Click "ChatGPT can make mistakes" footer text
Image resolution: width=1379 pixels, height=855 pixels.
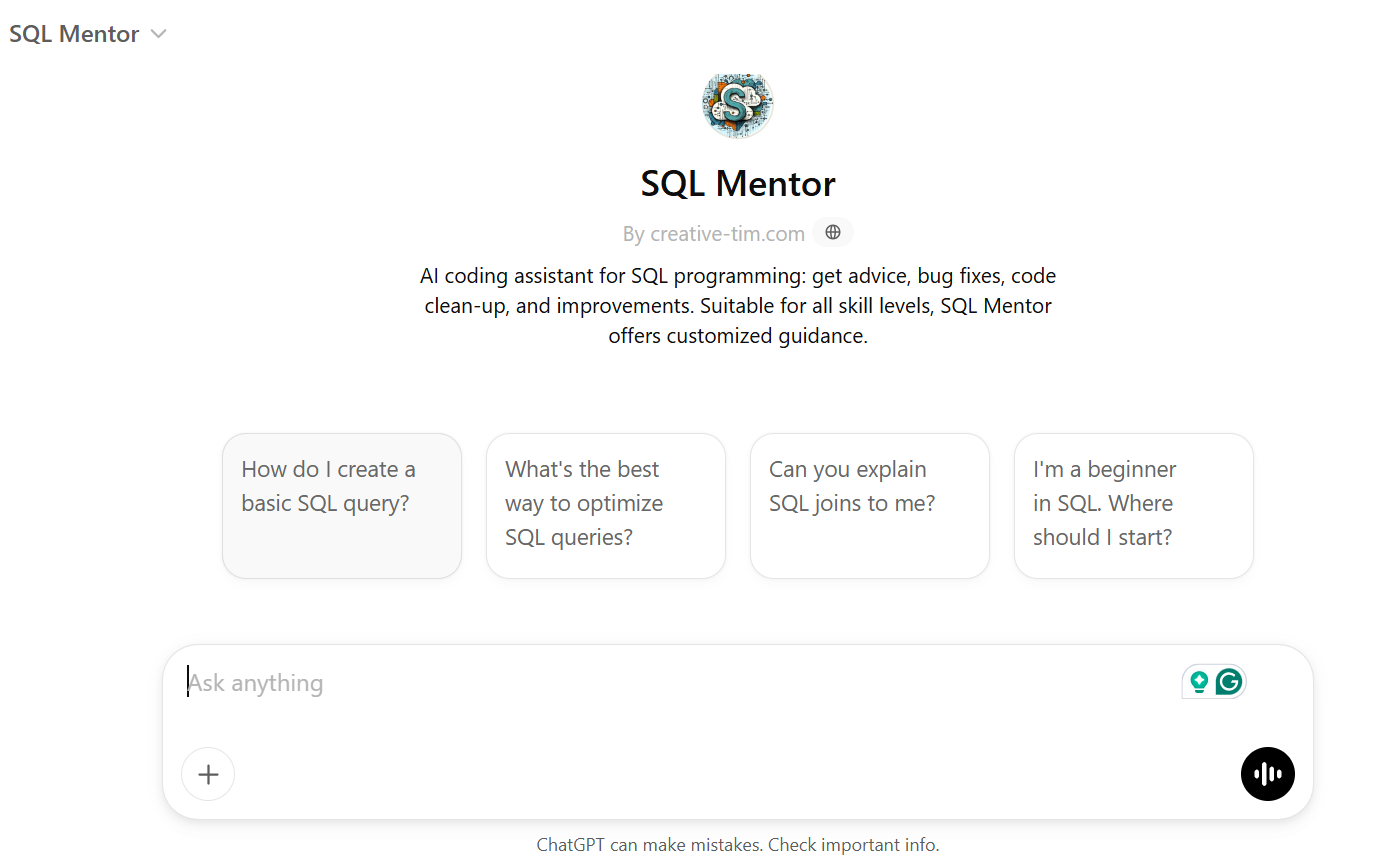pos(738,845)
